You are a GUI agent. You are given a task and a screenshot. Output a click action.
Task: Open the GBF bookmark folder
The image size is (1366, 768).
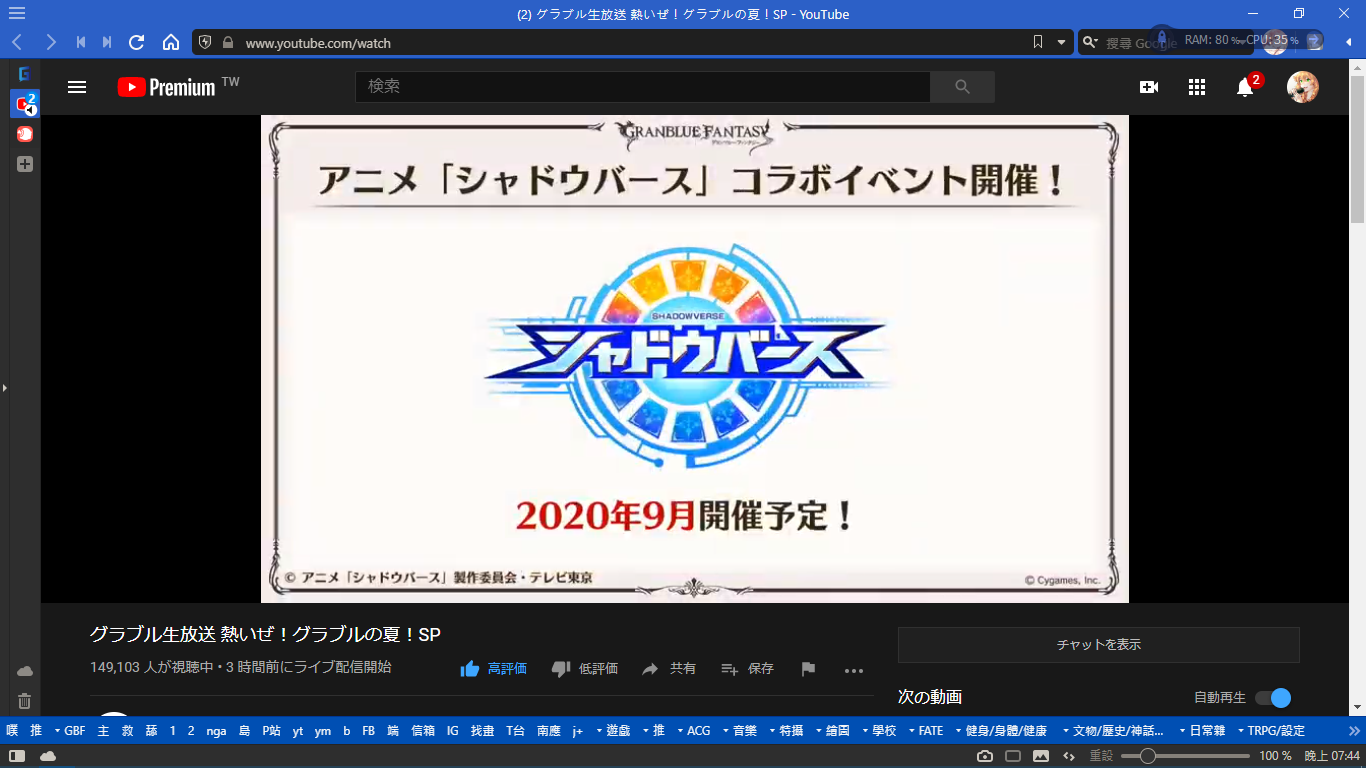click(69, 731)
